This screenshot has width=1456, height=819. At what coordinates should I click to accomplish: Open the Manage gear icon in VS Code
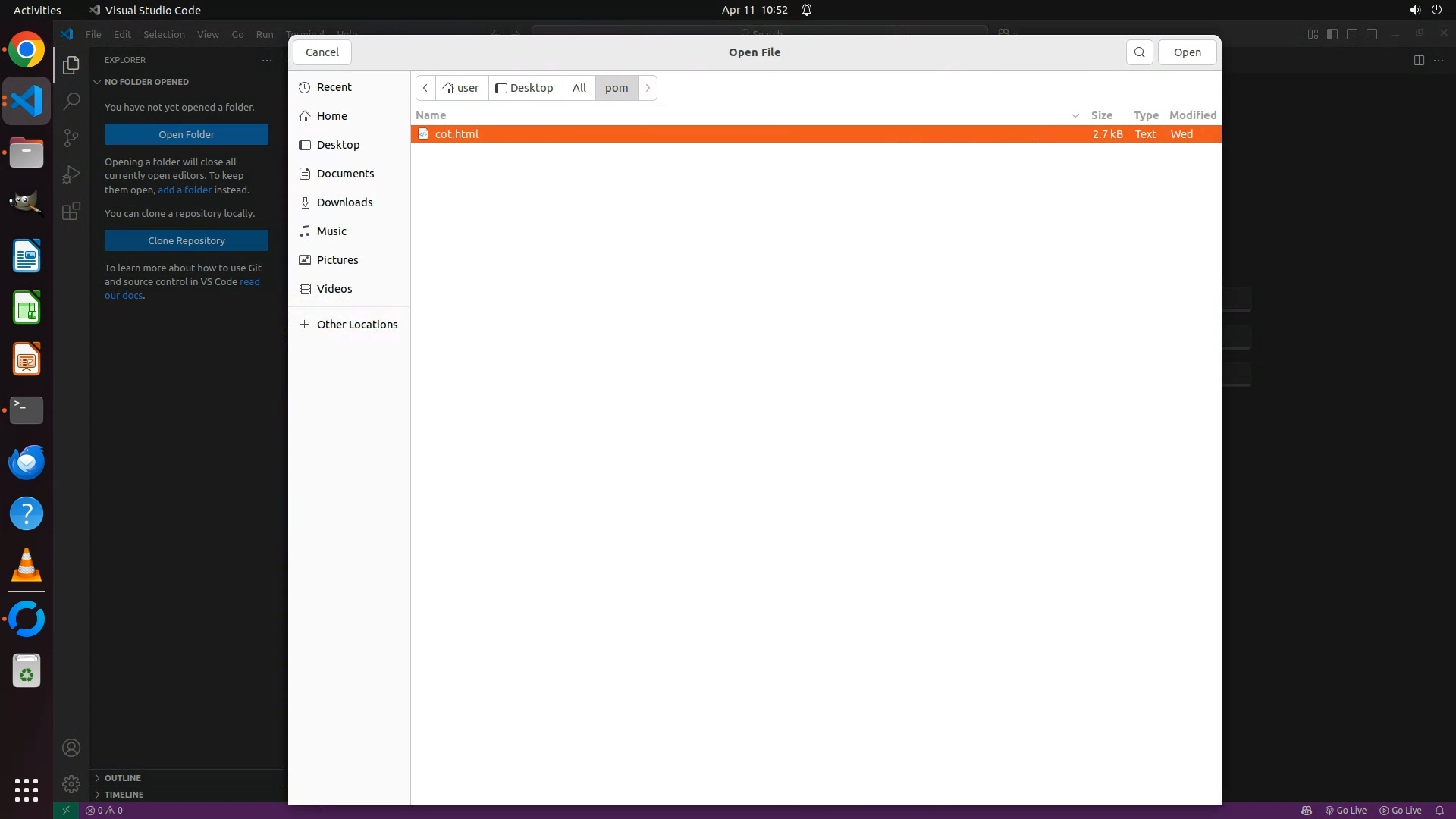[x=71, y=784]
